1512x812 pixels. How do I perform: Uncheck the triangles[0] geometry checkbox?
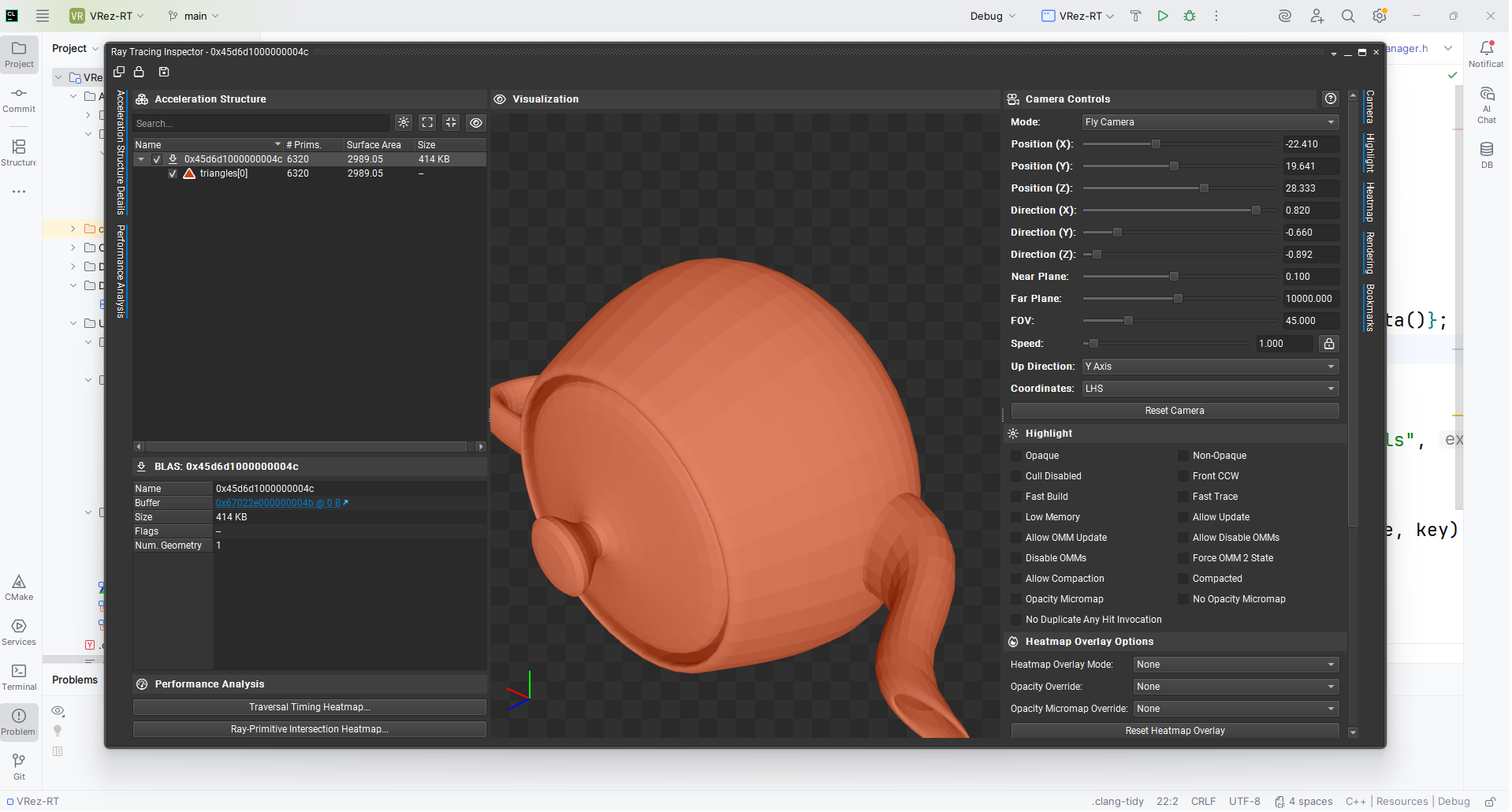173,173
